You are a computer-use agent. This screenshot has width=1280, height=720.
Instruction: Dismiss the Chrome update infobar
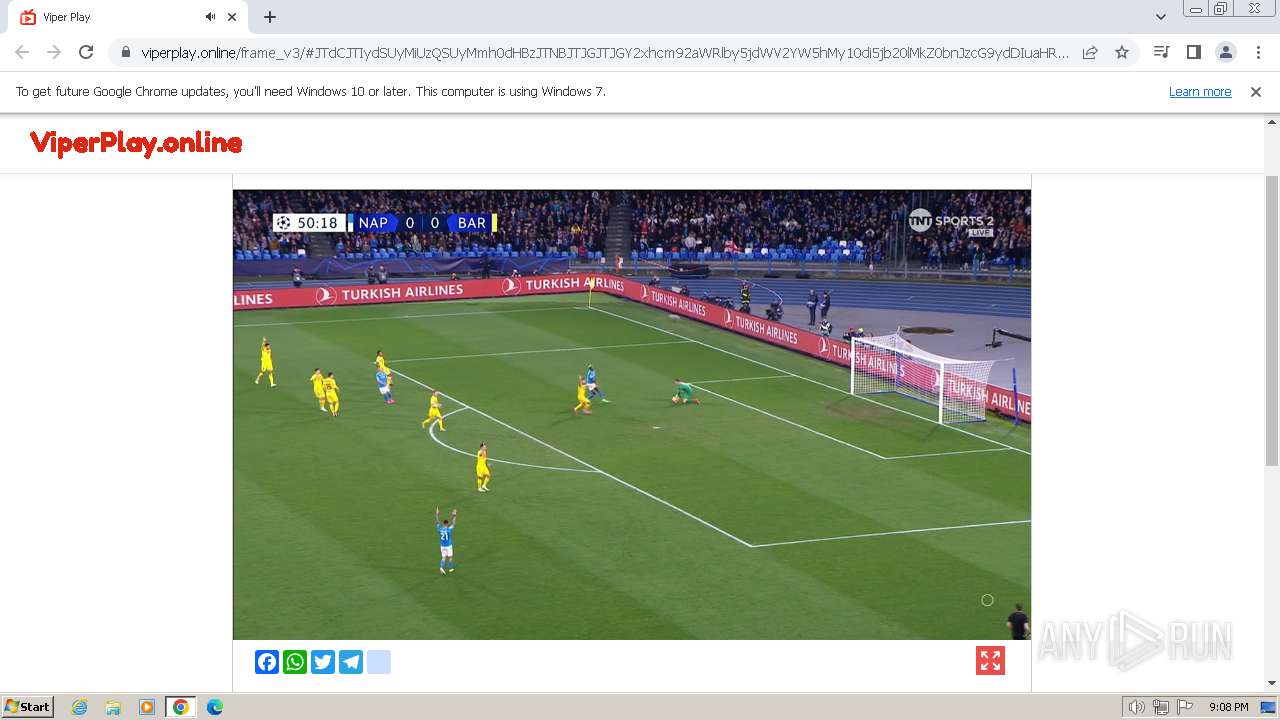(1256, 91)
